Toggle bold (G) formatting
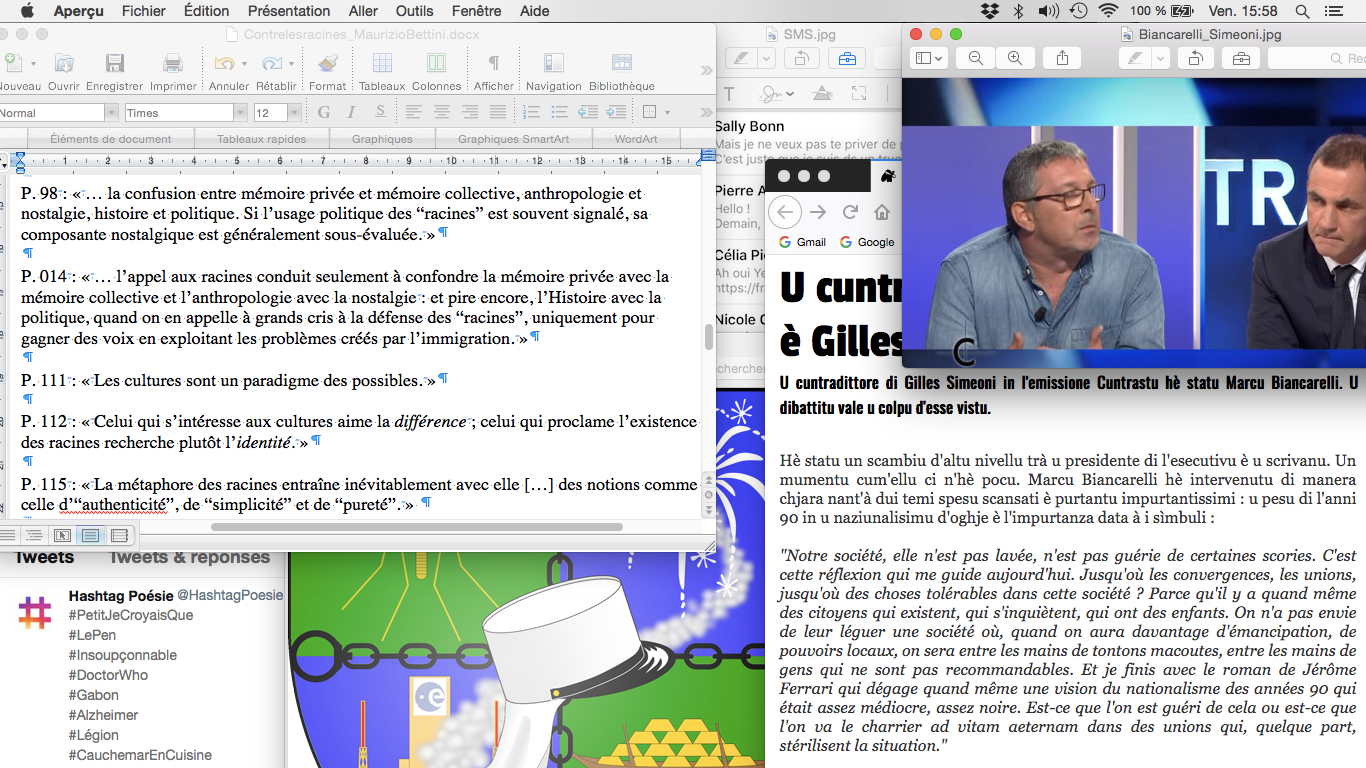Image resolution: width=1366 pixels, height=768 pixels. 323,112
